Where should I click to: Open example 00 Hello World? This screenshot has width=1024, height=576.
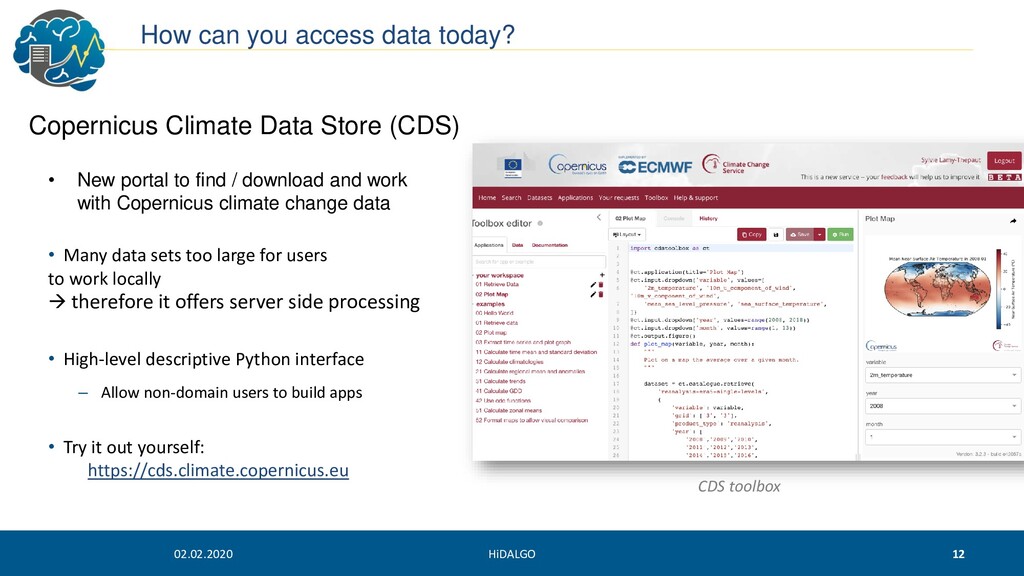[494, 313]
